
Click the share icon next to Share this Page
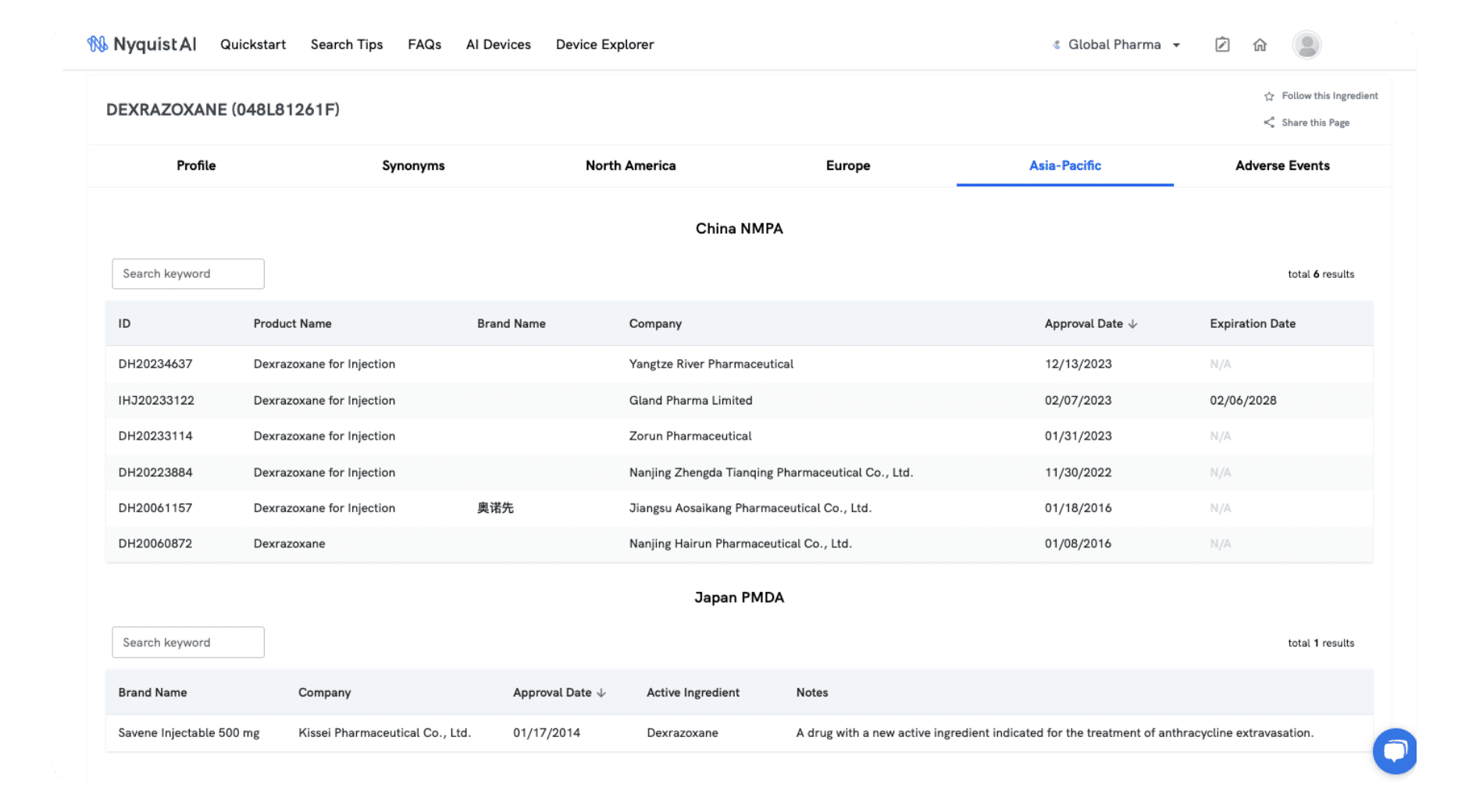(1269, 122)
